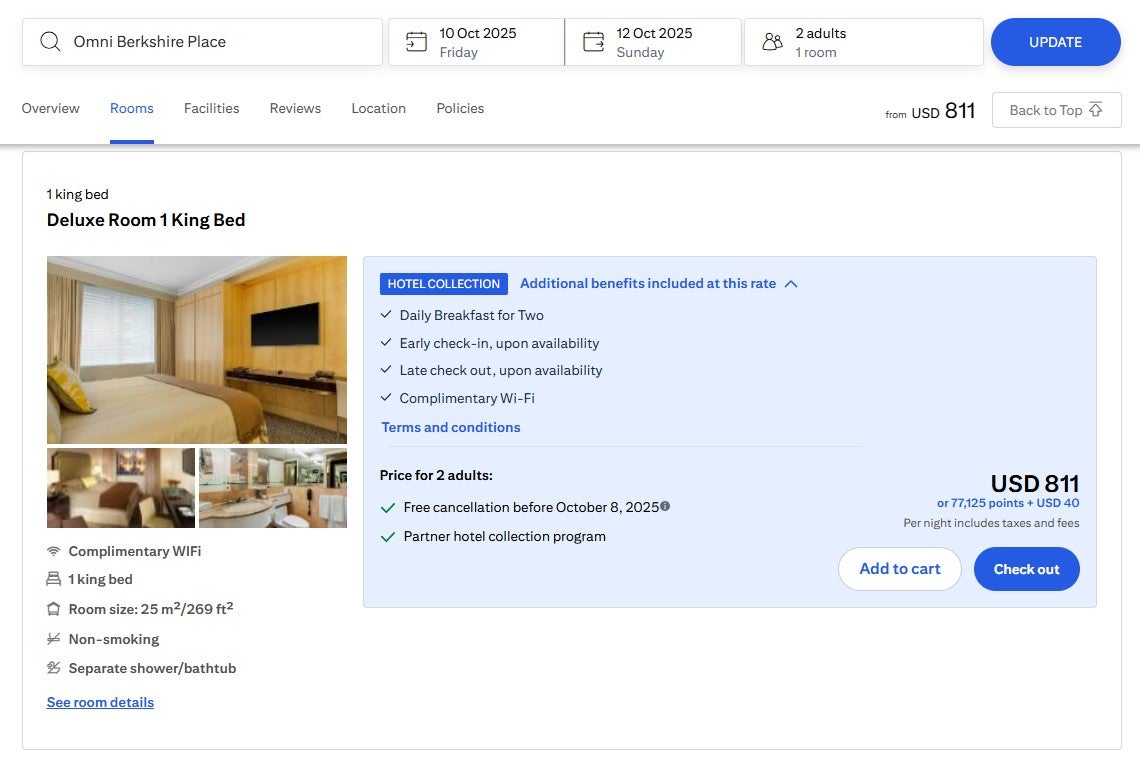Click 'Per night includes taxes and fees'
The width and height of the screenshot is (1140, 757).
pyautogui.click(x=991, y=523)
